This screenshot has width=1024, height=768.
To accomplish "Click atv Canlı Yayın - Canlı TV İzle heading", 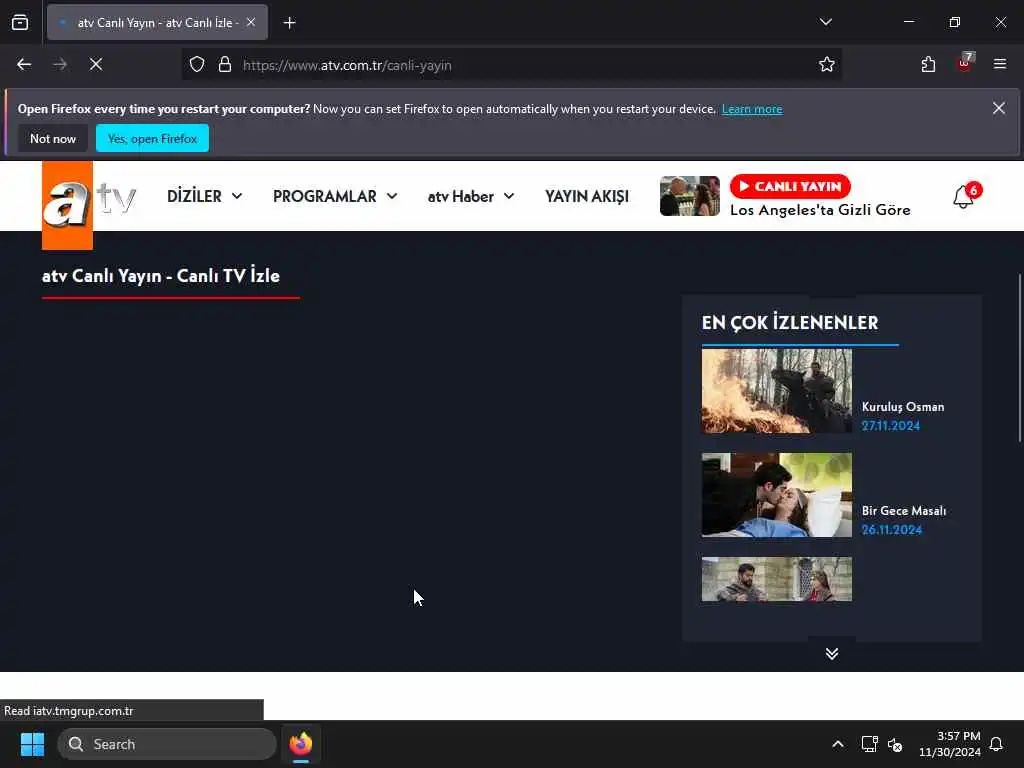I will coord(161,276).
